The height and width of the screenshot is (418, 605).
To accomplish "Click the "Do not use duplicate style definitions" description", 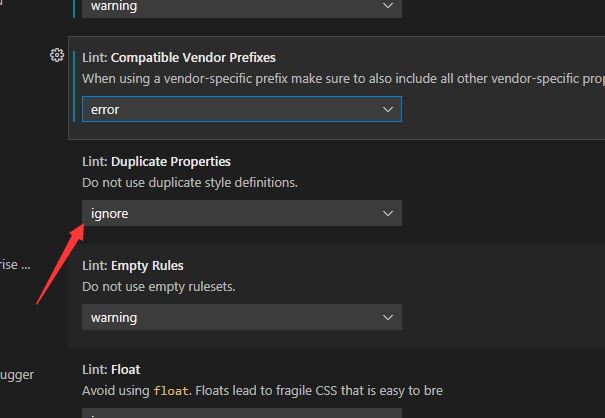I will pos(190,183).
